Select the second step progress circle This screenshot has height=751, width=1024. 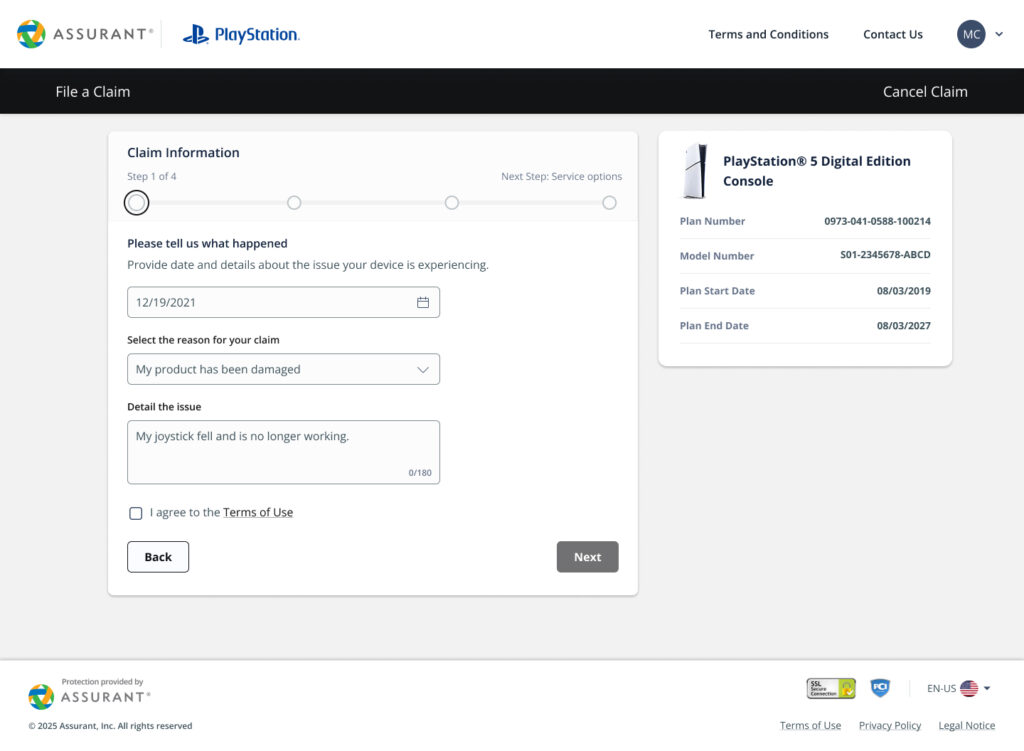click(294, 203)
